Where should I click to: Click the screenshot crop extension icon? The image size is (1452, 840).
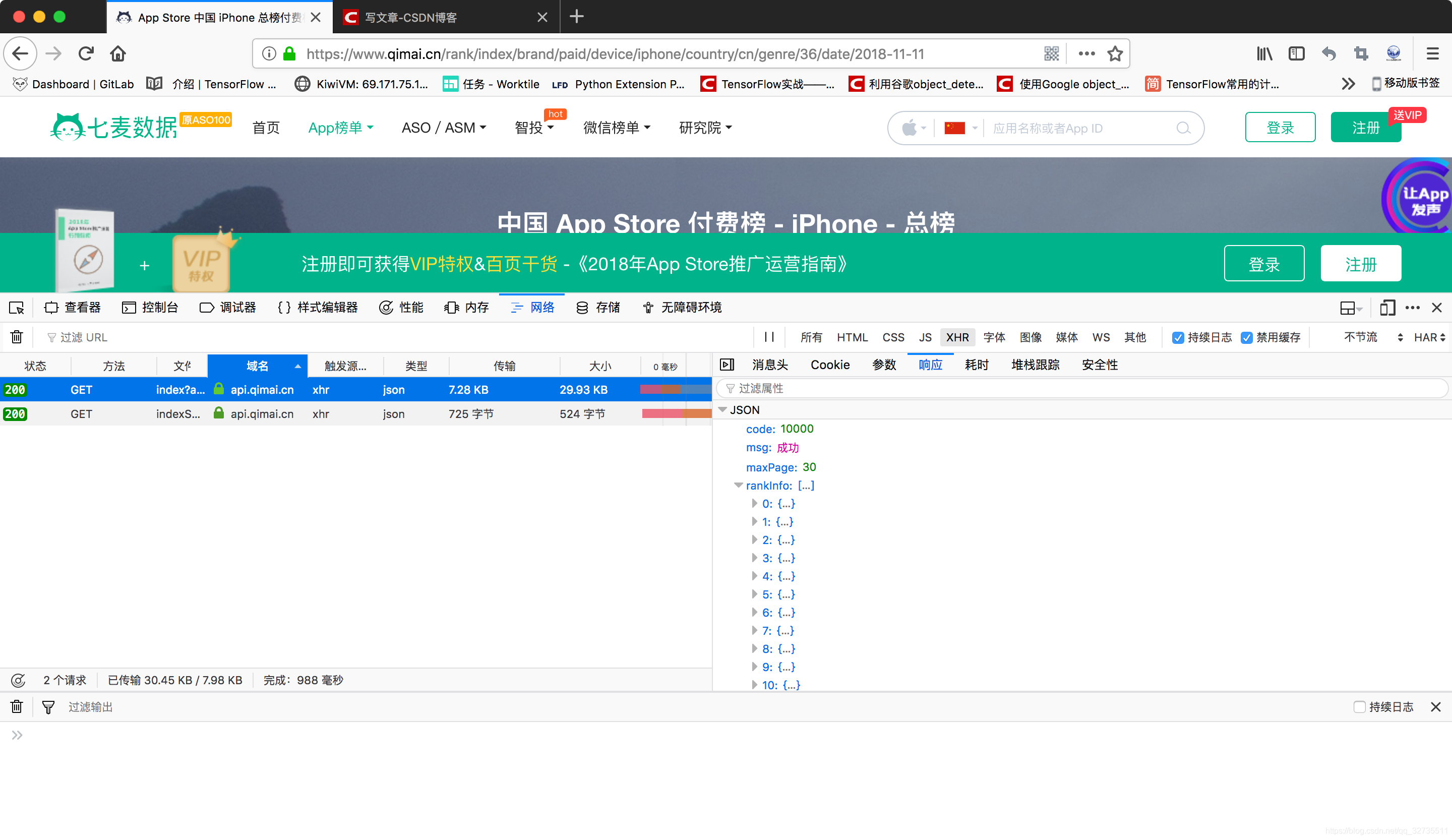coord(1362,53)
